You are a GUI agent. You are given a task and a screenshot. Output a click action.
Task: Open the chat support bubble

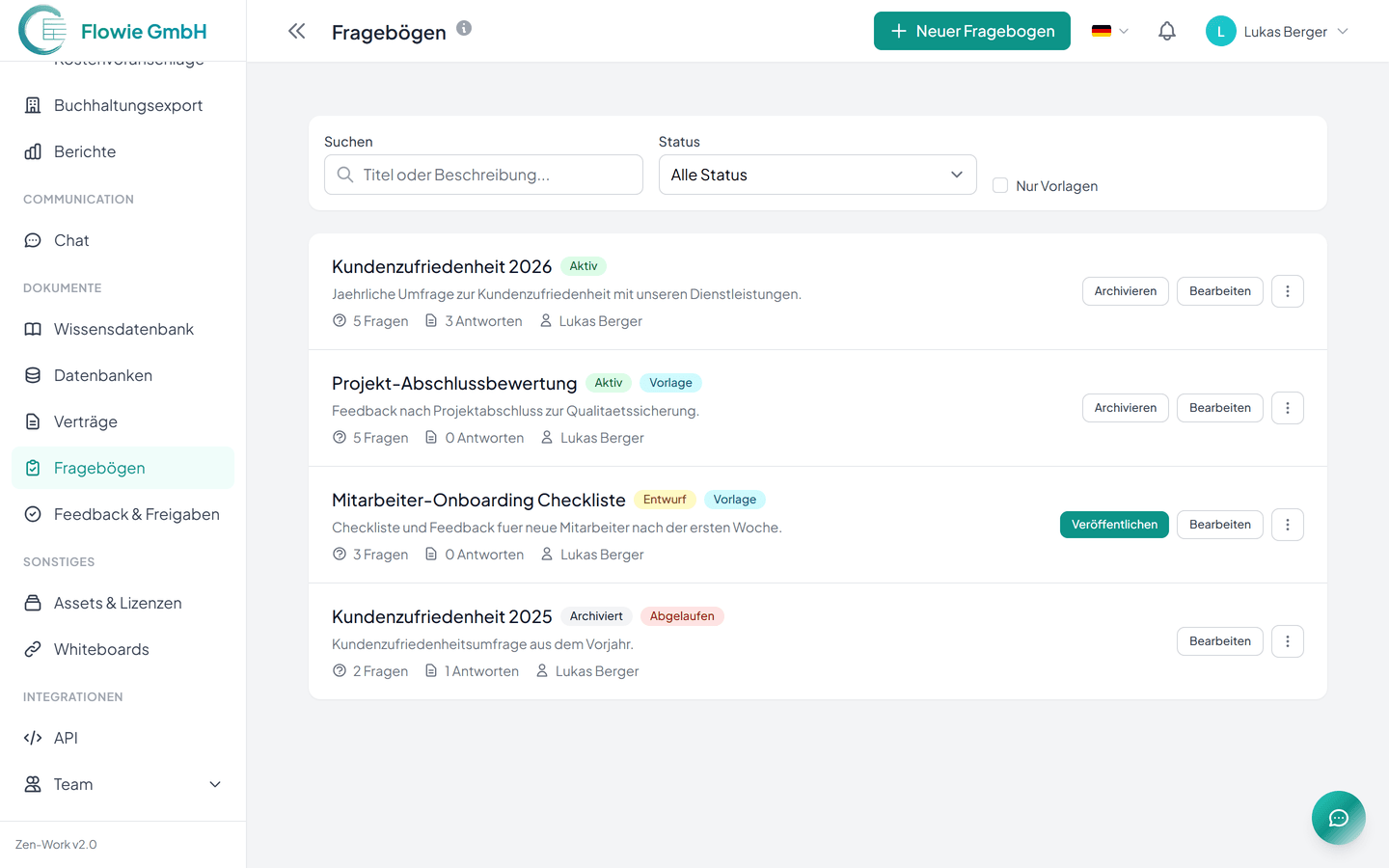1338,817
